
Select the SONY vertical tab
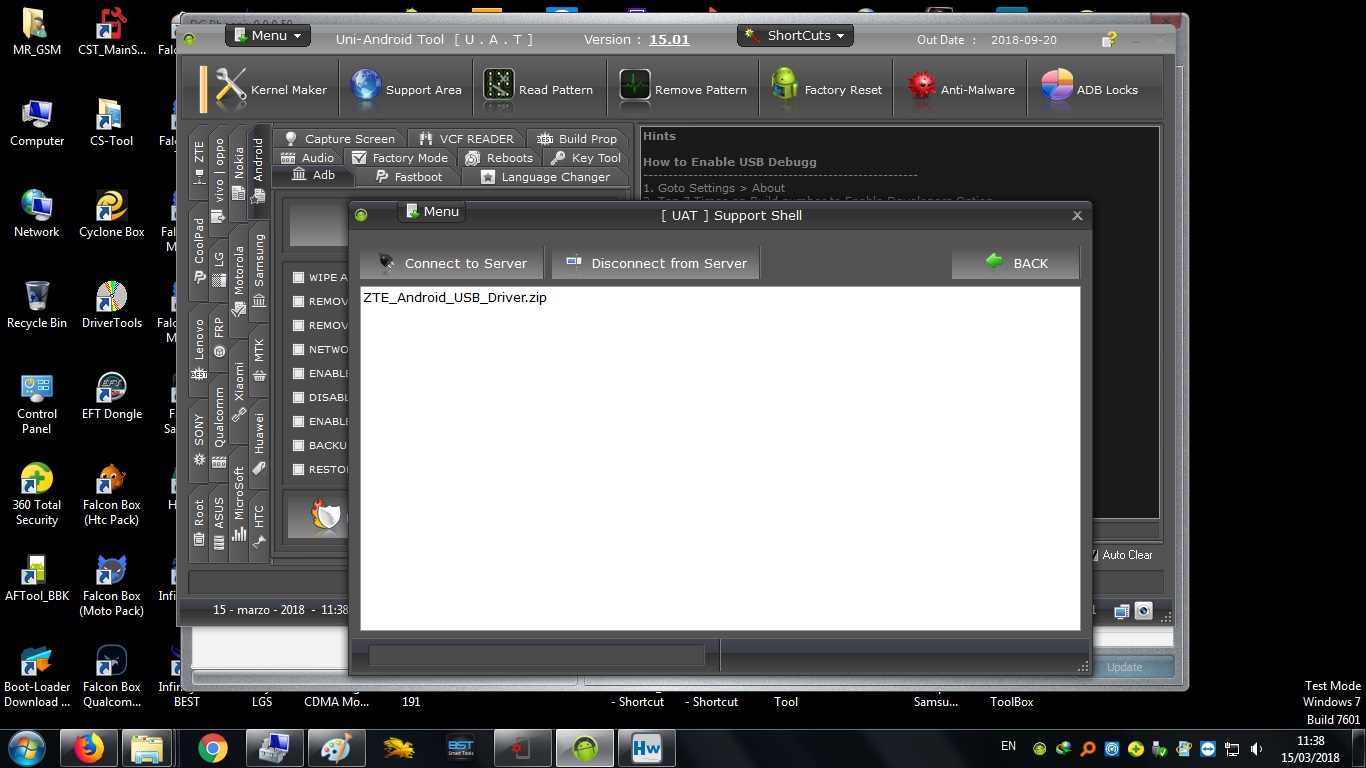[199, 438]
